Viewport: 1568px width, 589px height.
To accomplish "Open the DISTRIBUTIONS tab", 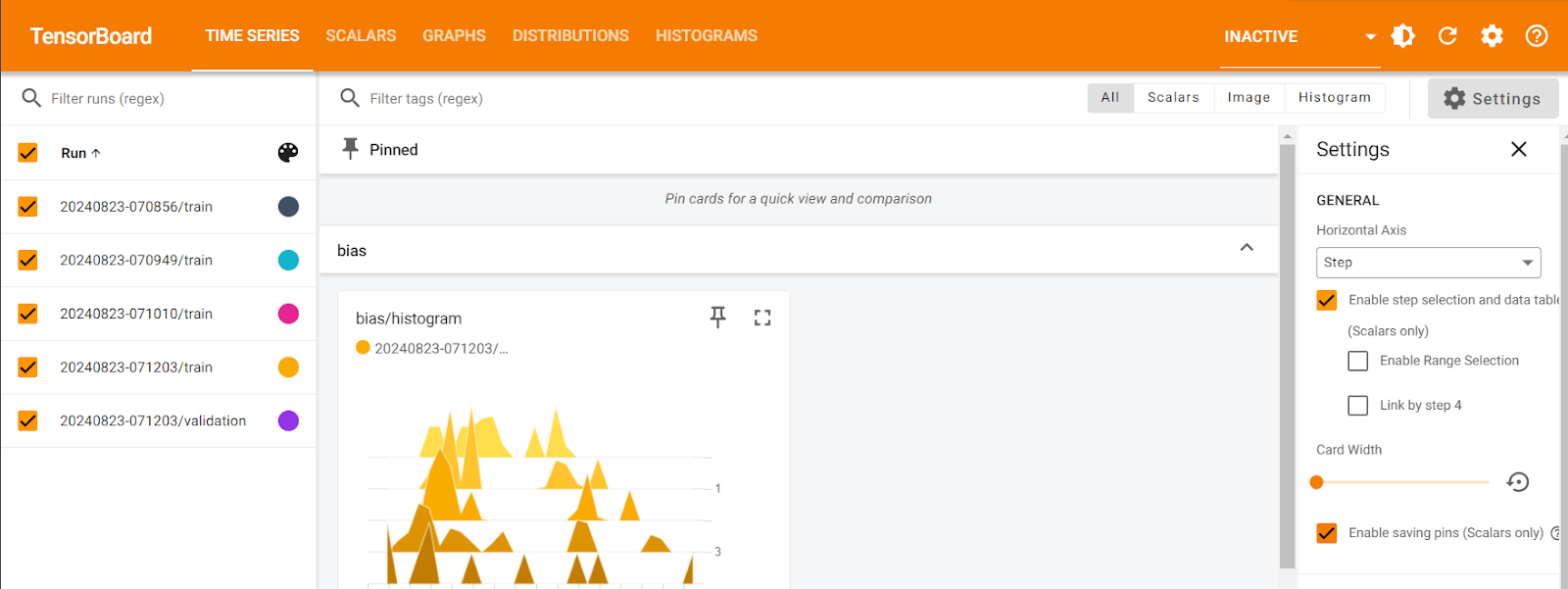I will 570,35.
